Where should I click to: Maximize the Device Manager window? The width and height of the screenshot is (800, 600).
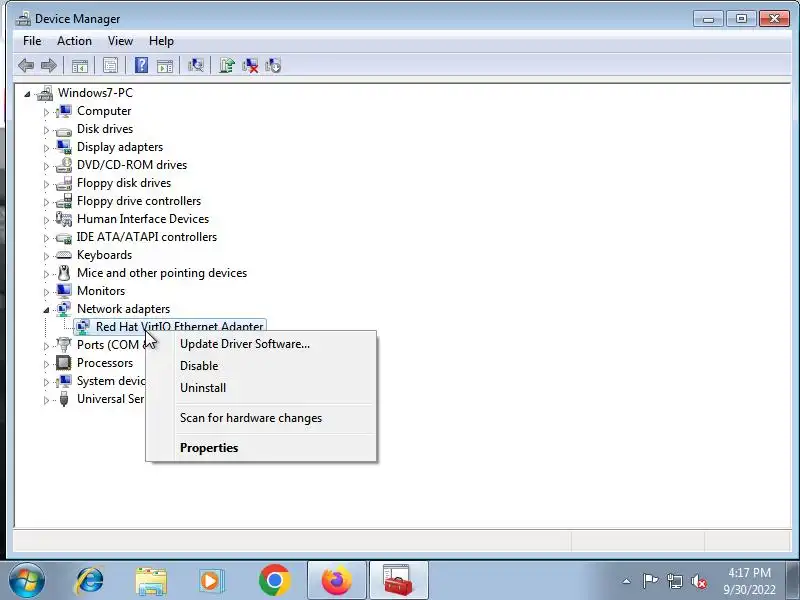click(741, 19)
